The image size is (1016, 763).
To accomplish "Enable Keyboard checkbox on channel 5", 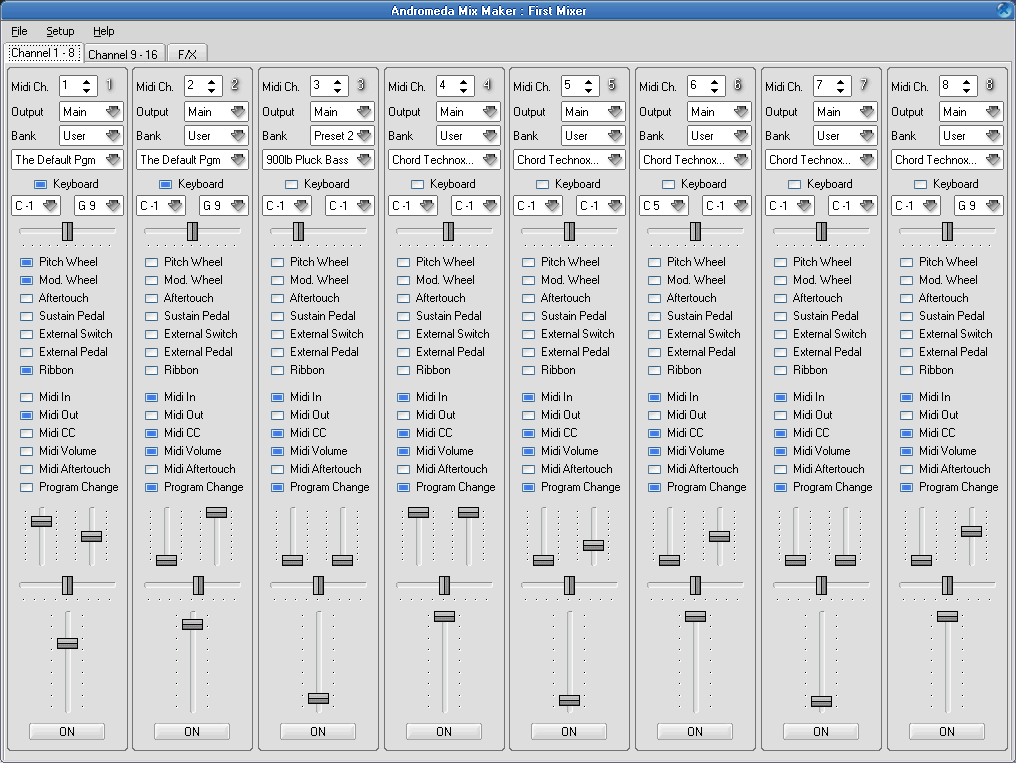I will point(542,185).
